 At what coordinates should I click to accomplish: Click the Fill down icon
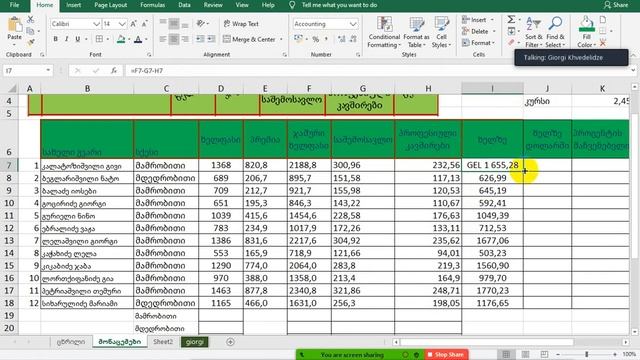[511, 31]
